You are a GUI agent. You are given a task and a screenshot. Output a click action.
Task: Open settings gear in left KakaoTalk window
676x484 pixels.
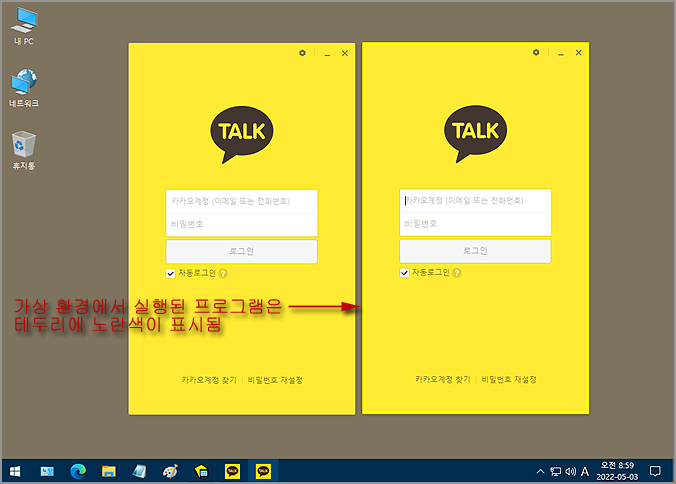302,53
